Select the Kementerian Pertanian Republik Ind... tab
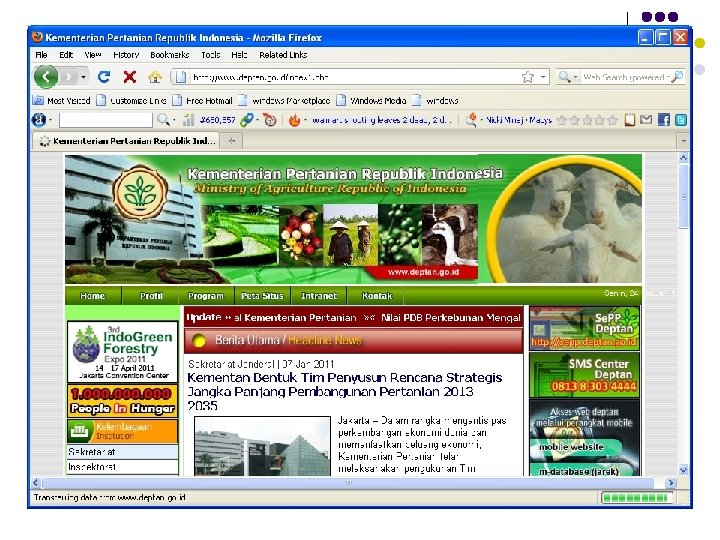 coord(126,141)
